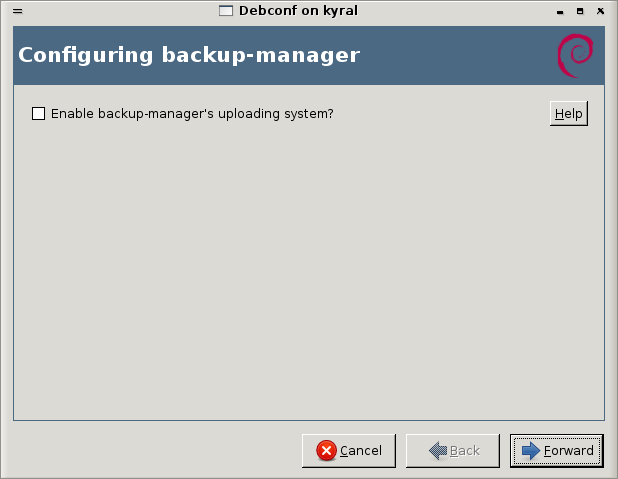The image size is (618, 479).
Task: Proceed with the Forward button
Action: tap(557, 451)
